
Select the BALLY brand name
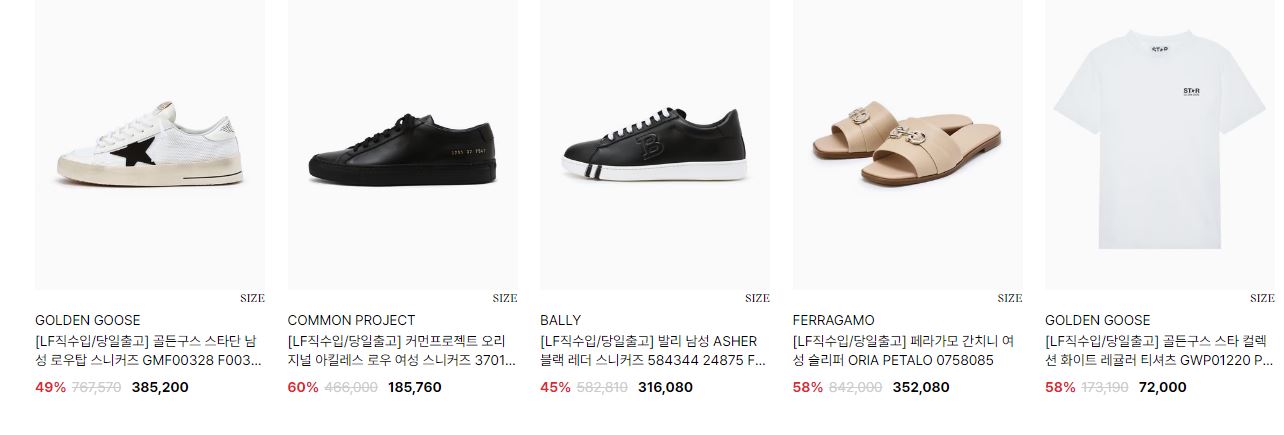[x=560, y=321]
